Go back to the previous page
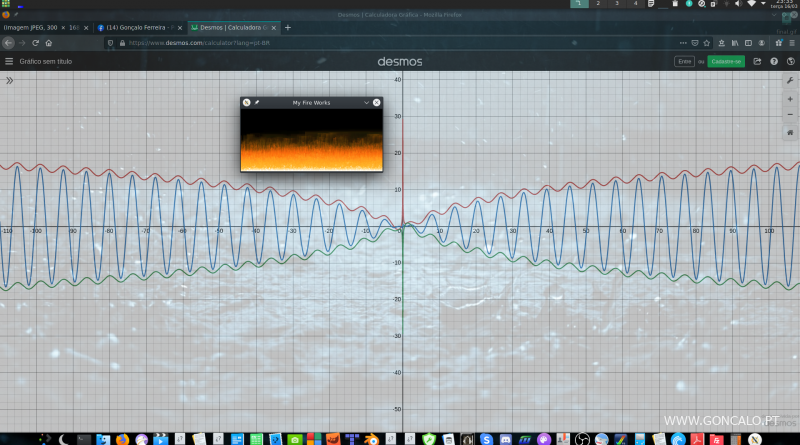The width and height of the screenshot is (800, 445). pos(8,43)
